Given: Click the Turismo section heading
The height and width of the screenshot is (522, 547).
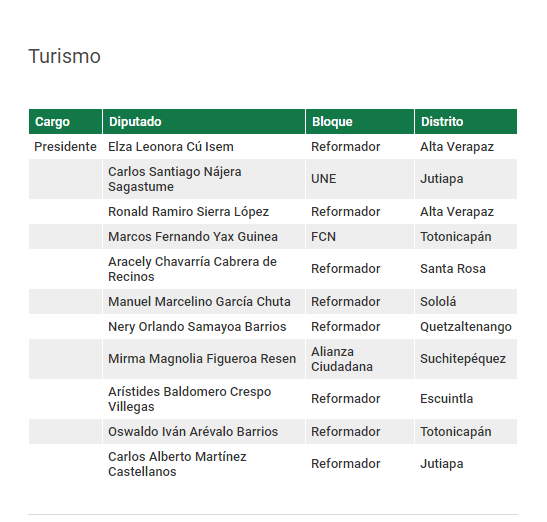Looking at the screenshot, I should click(65, 56).
